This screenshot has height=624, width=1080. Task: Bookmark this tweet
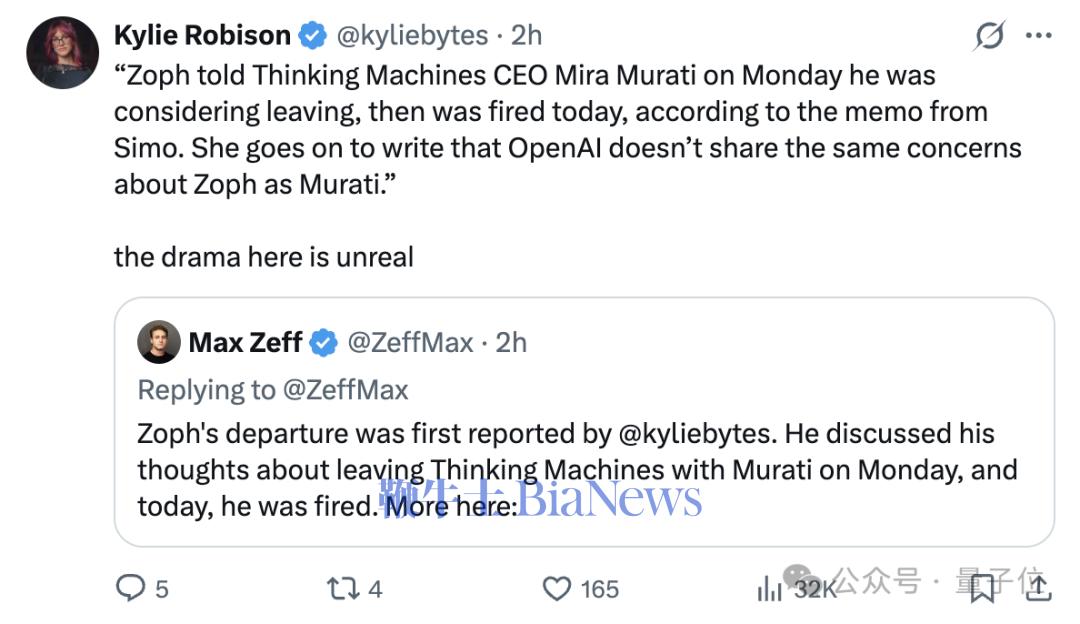[x=983, y=588]
